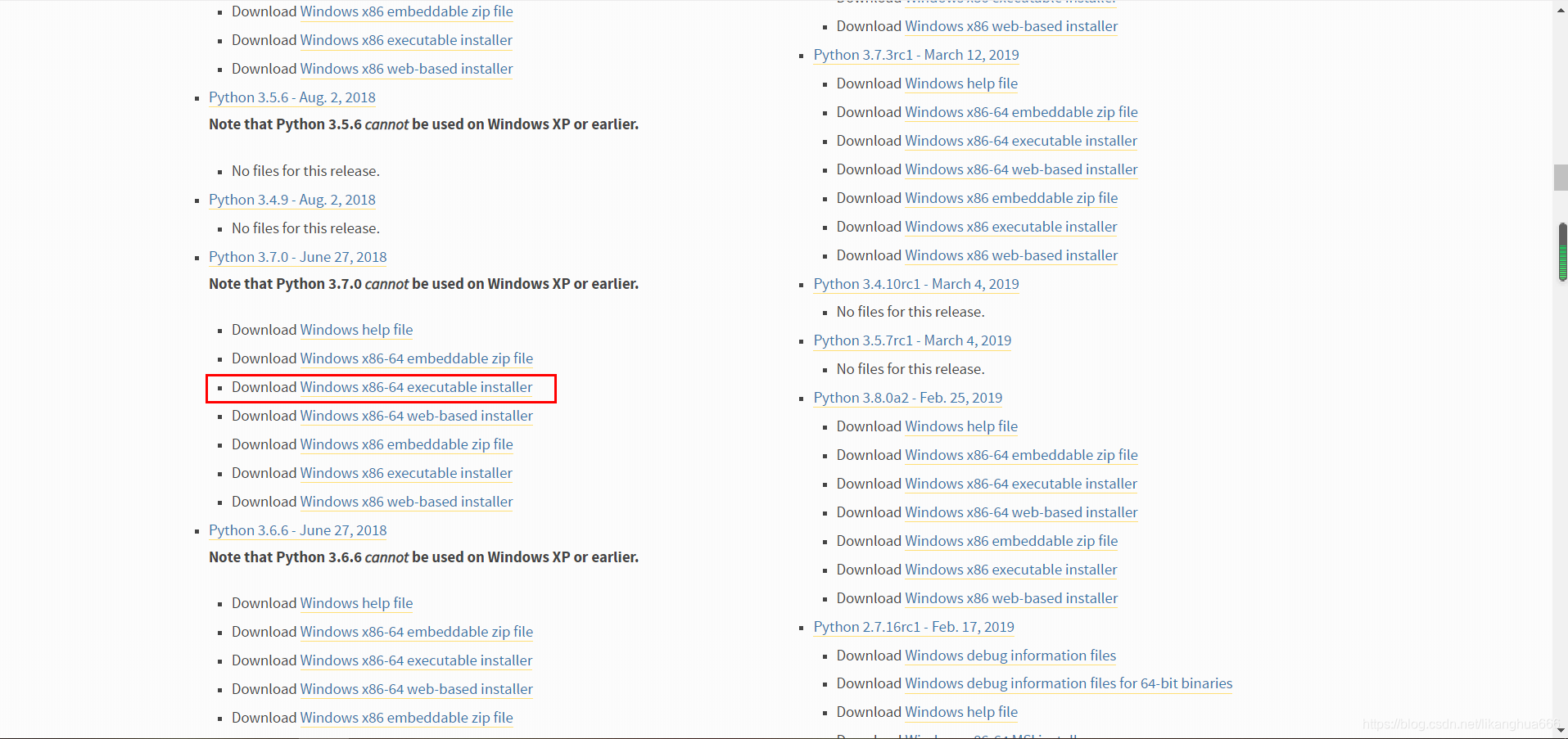Open the Python 3.7.3rc1 - March 12, 2019 release link
This screenshot has height=739, width=1568.
916,55
